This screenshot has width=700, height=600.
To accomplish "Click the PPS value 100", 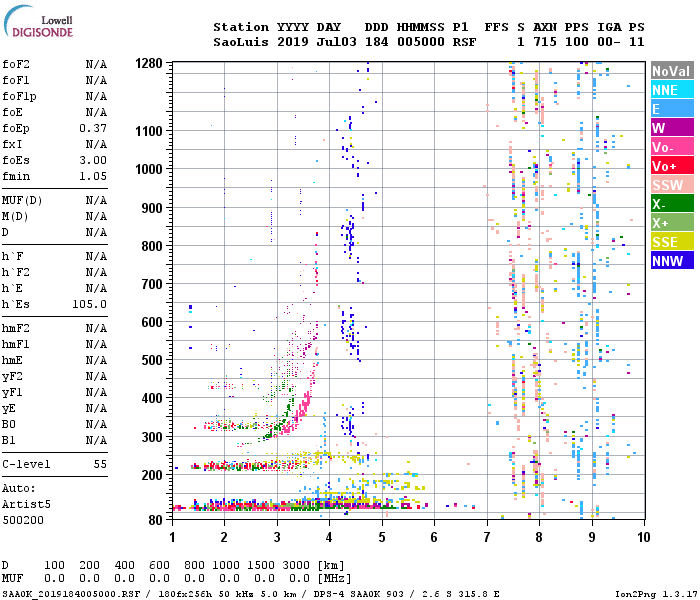I will [x=577, y=42].
